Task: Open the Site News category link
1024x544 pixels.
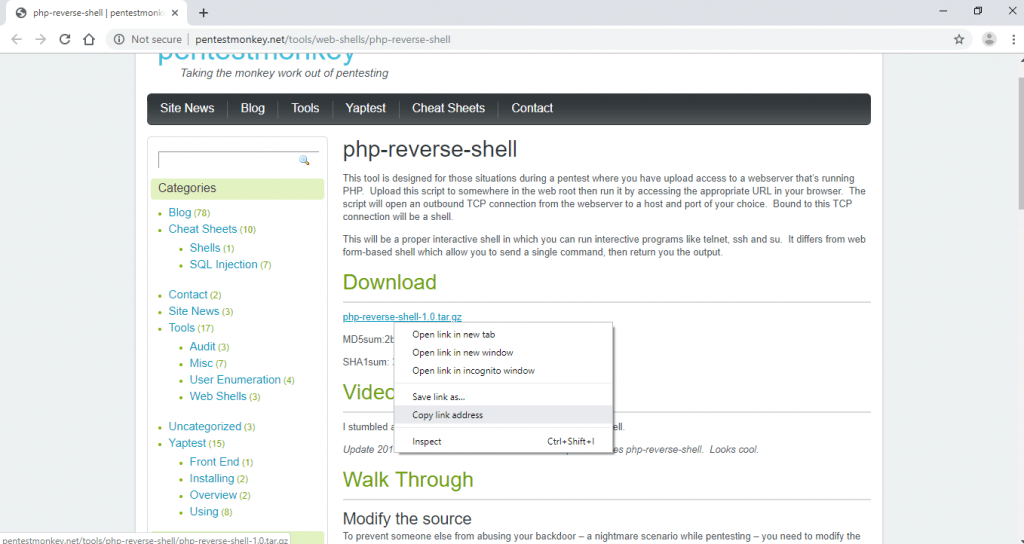Action: click(x=194, y=312)
